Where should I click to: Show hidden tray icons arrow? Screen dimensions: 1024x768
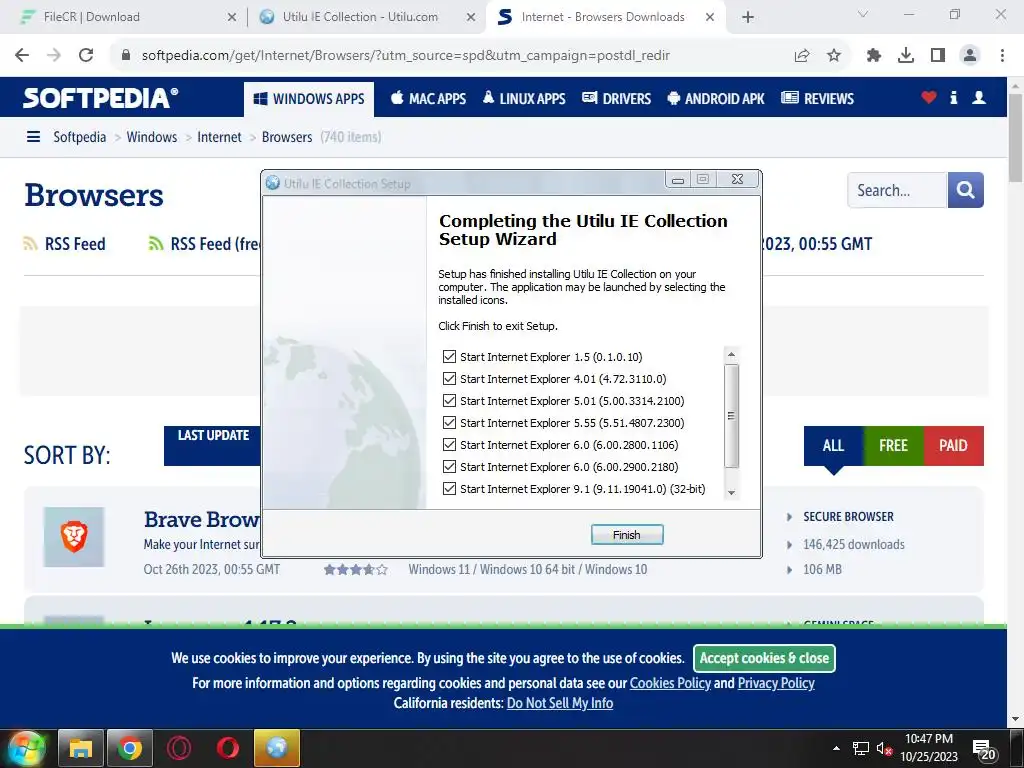tap(836, 748)
